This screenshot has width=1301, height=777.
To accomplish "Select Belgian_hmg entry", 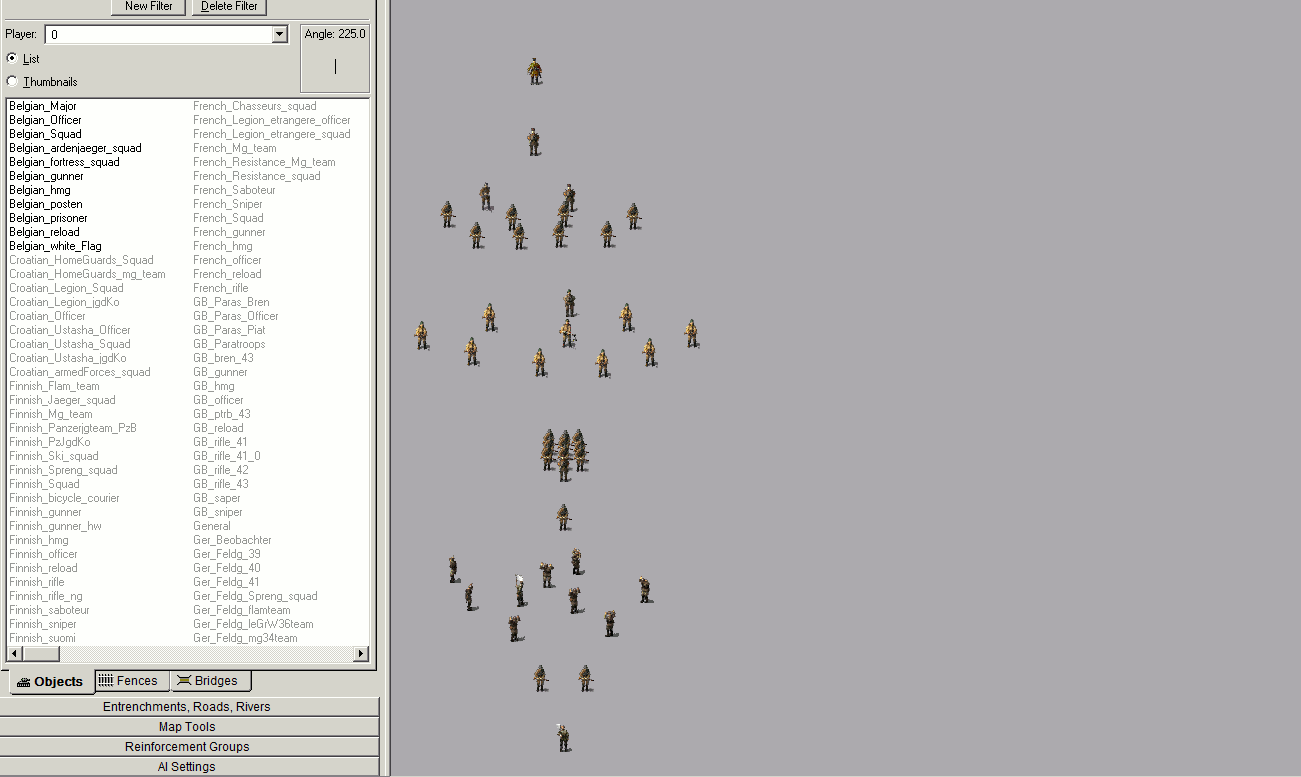I will [40, 190].
